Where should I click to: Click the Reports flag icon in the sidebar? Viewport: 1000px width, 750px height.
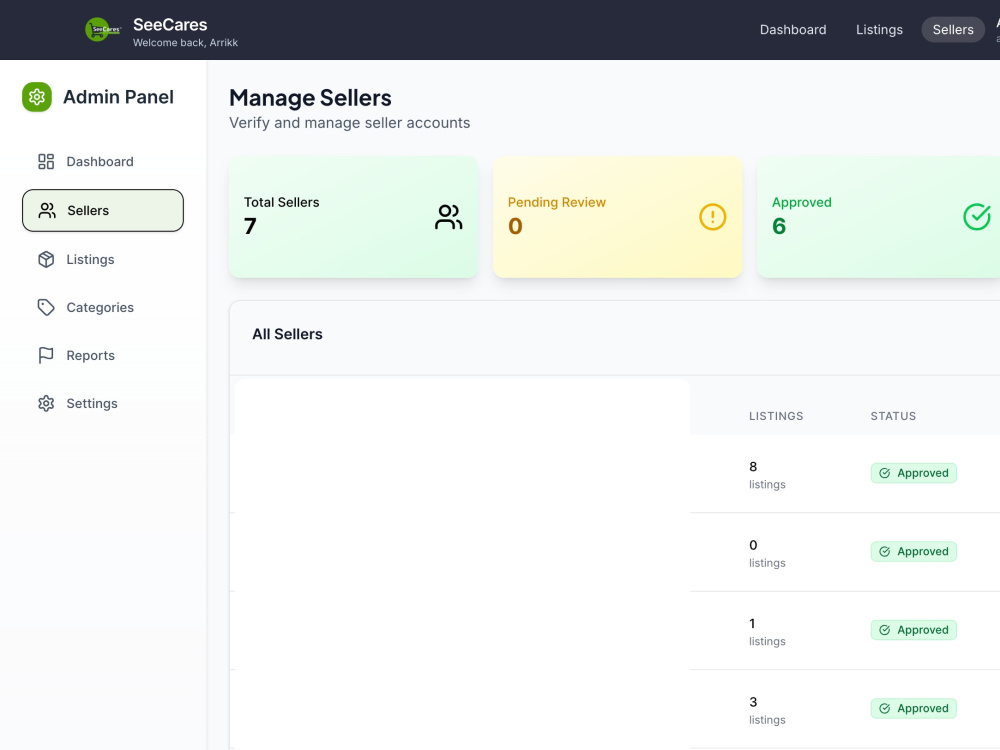(46, 355)
